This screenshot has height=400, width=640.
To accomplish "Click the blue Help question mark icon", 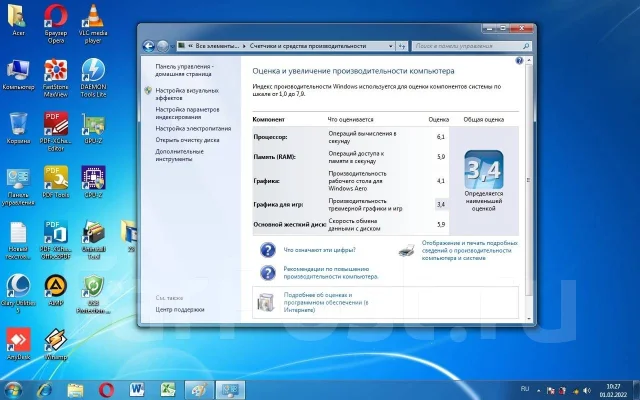I will click(519, 61).
